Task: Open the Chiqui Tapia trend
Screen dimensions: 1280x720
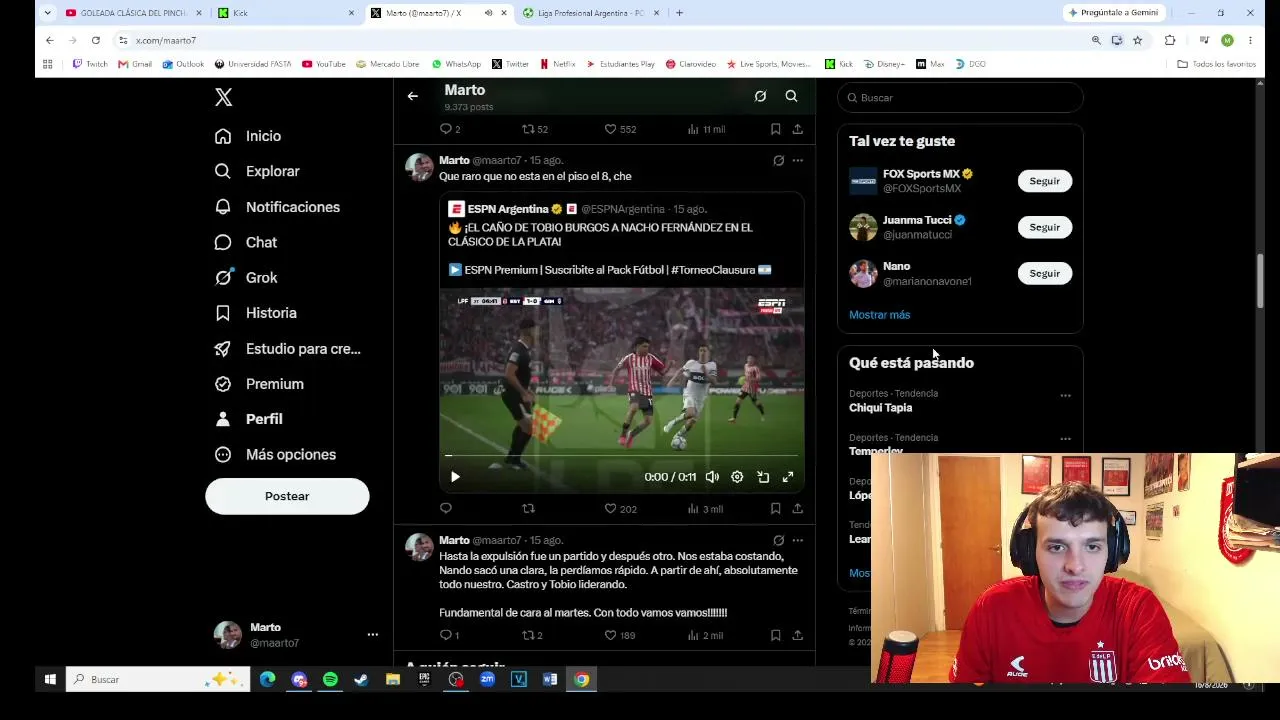Action: (880, 408)
